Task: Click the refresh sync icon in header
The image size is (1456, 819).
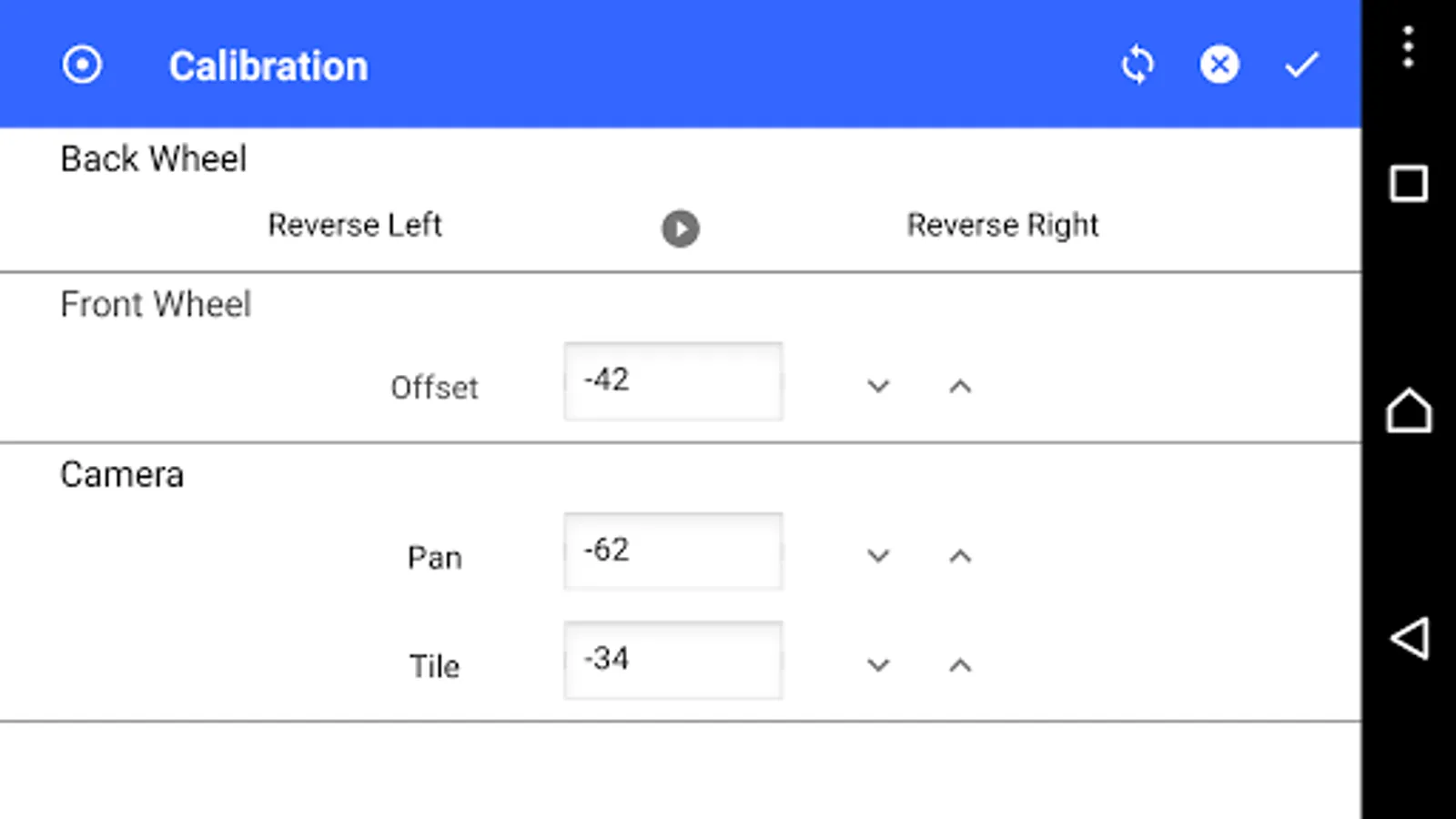Action: [1137, 66]
